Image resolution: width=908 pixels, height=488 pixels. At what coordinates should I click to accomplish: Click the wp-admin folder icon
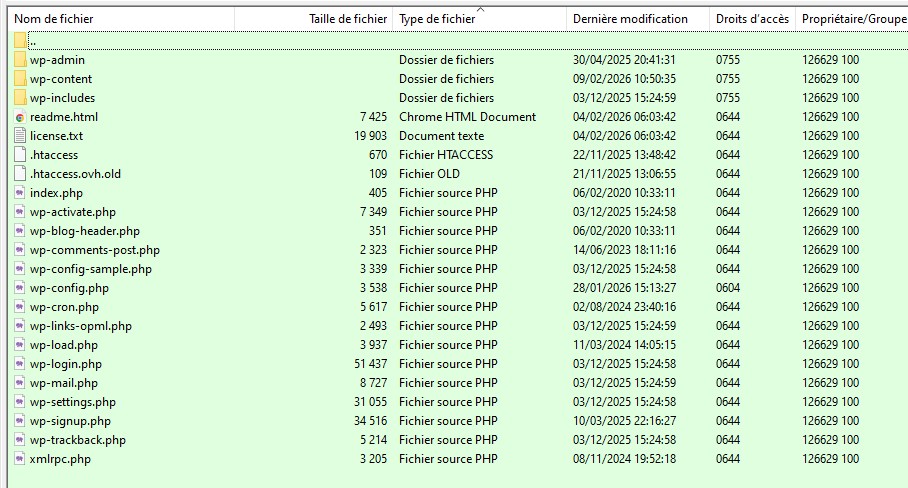coord(20,60)
